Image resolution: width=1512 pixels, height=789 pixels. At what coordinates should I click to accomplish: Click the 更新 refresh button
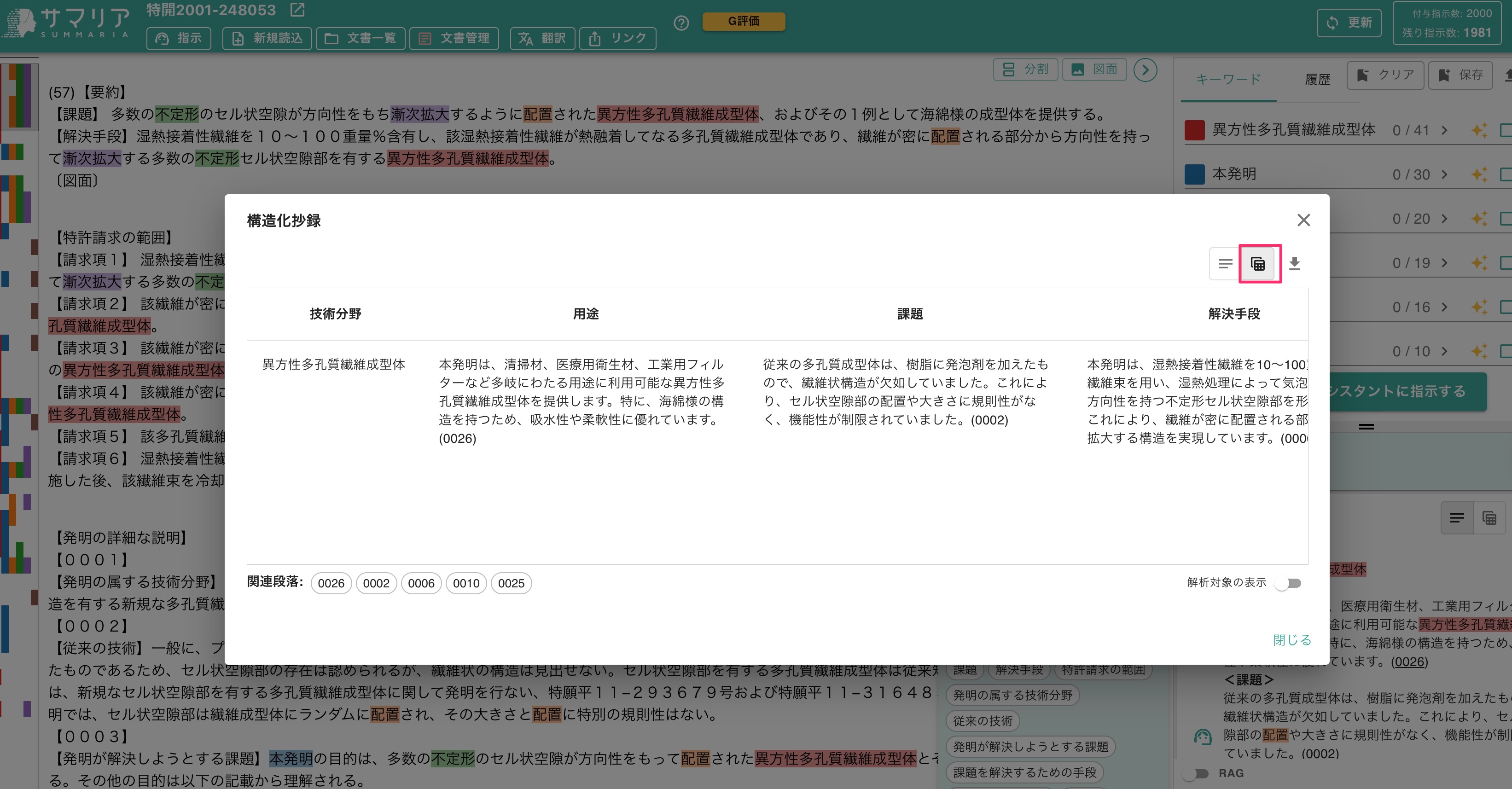[1349, 23]
